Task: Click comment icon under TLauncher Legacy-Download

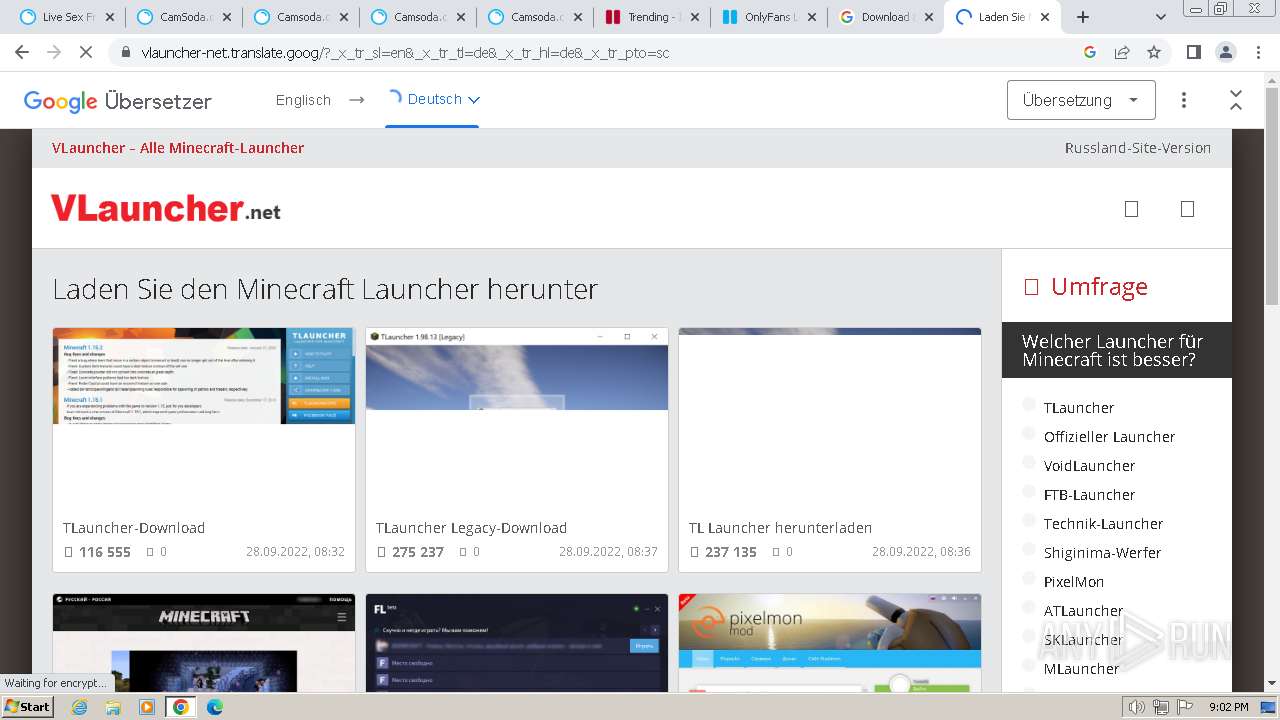Action: pyautogui.click(x=463, y=552)
